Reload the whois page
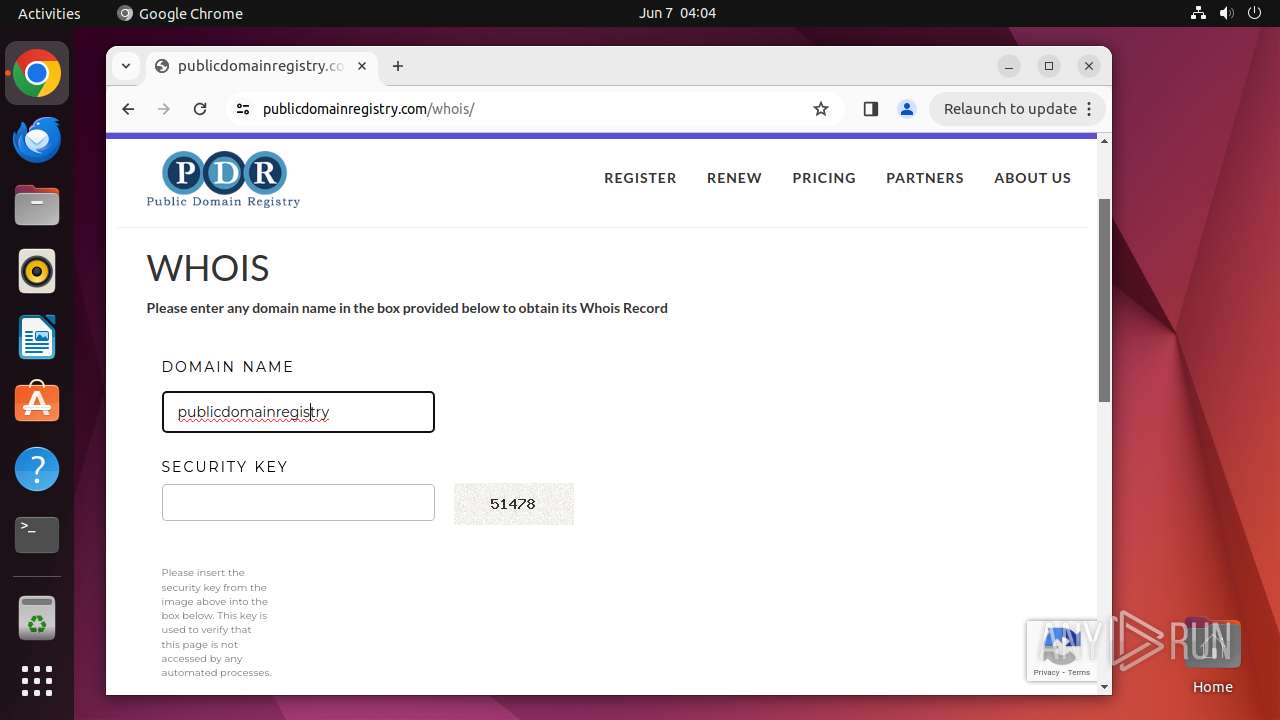This screenshot has width=1280, height=720. [200, 109]
